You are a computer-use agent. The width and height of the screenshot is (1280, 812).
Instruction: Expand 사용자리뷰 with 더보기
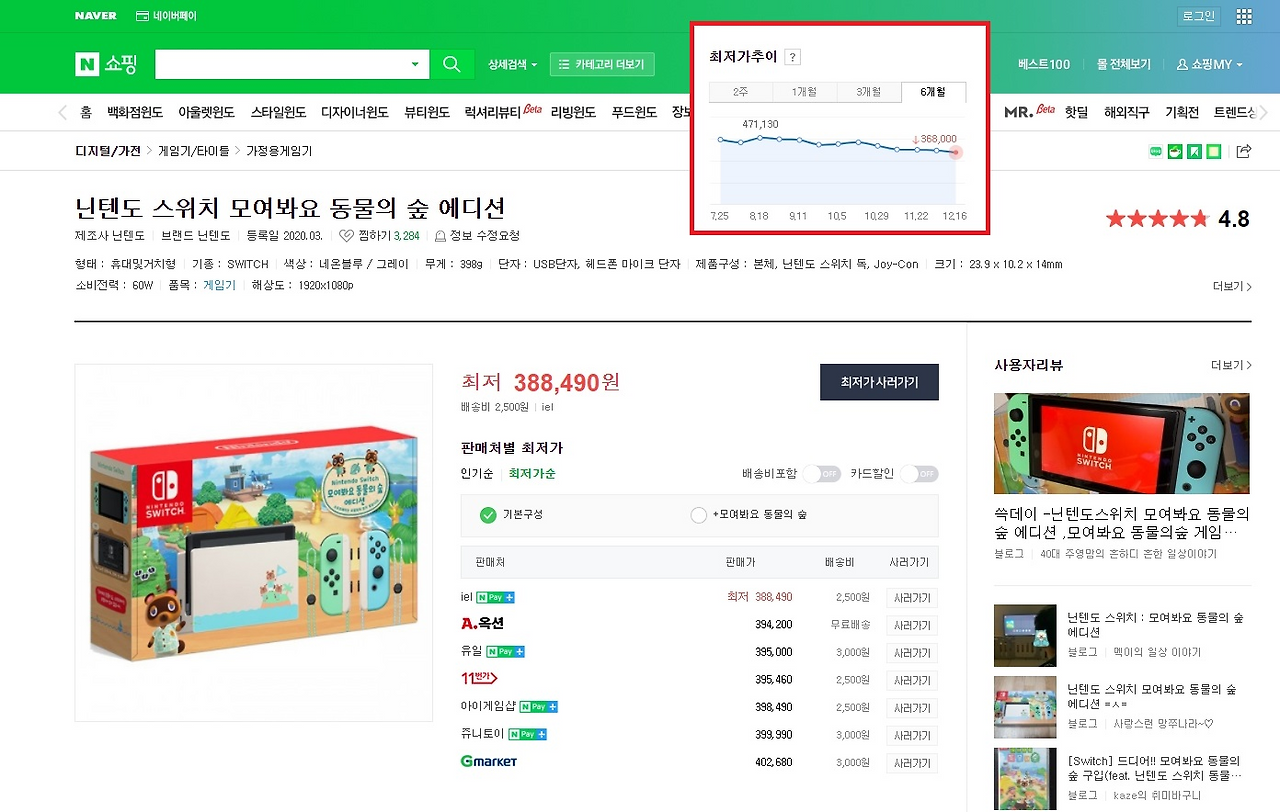[x=1231, y=365]
